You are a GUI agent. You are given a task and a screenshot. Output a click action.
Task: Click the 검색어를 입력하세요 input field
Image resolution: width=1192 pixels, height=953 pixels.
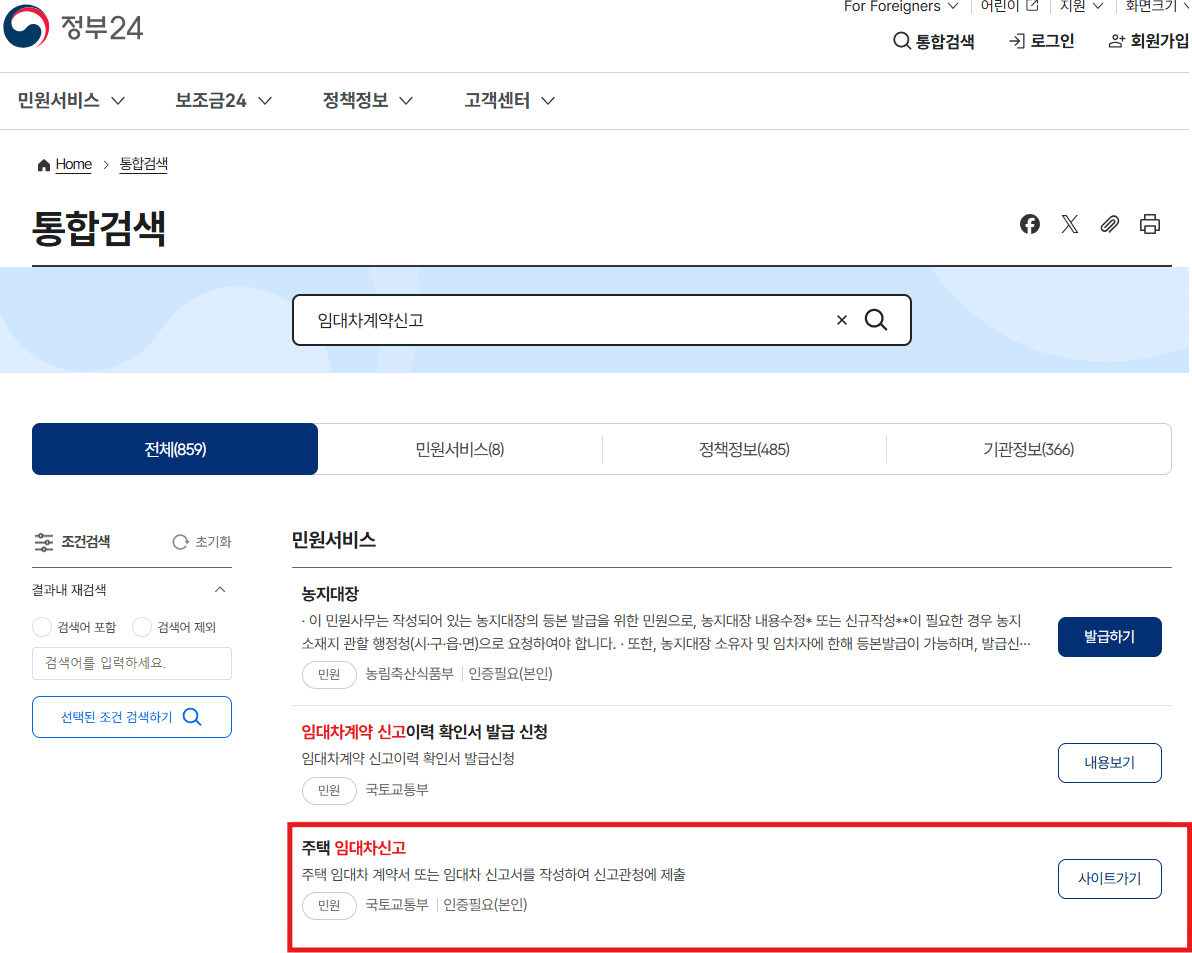coord(131,663)
